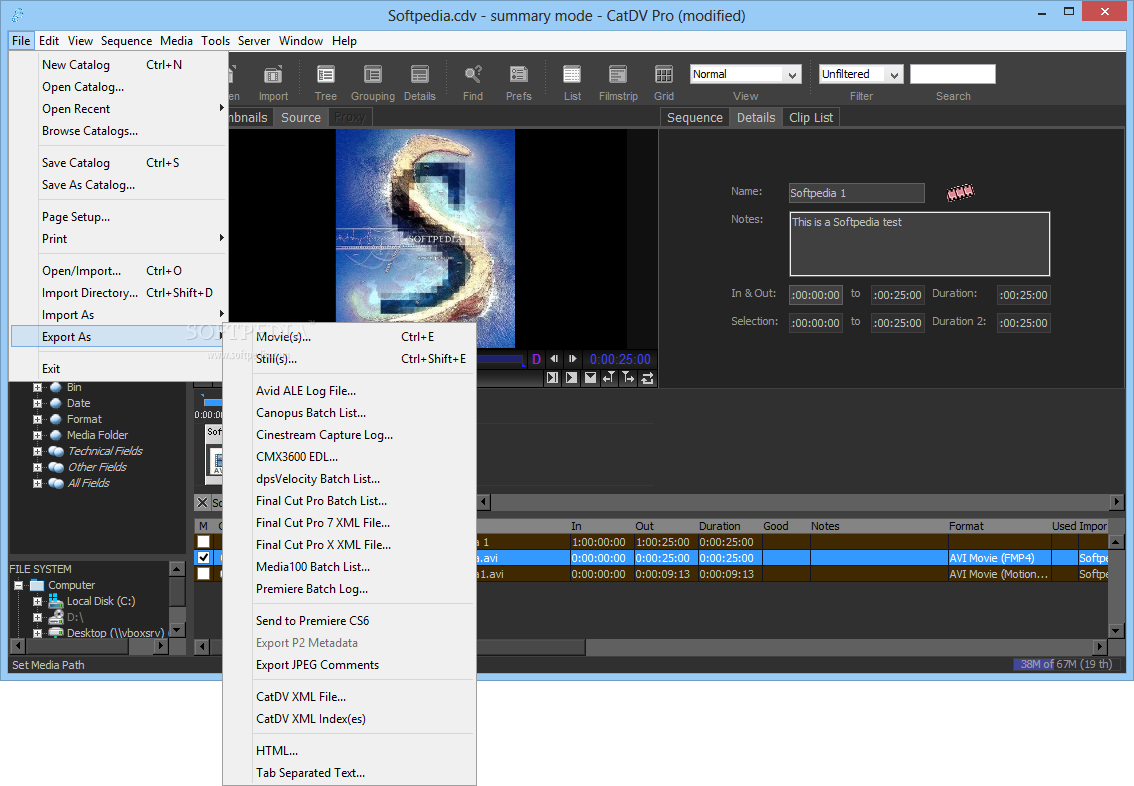Open the Normal view dropdown

746,74
